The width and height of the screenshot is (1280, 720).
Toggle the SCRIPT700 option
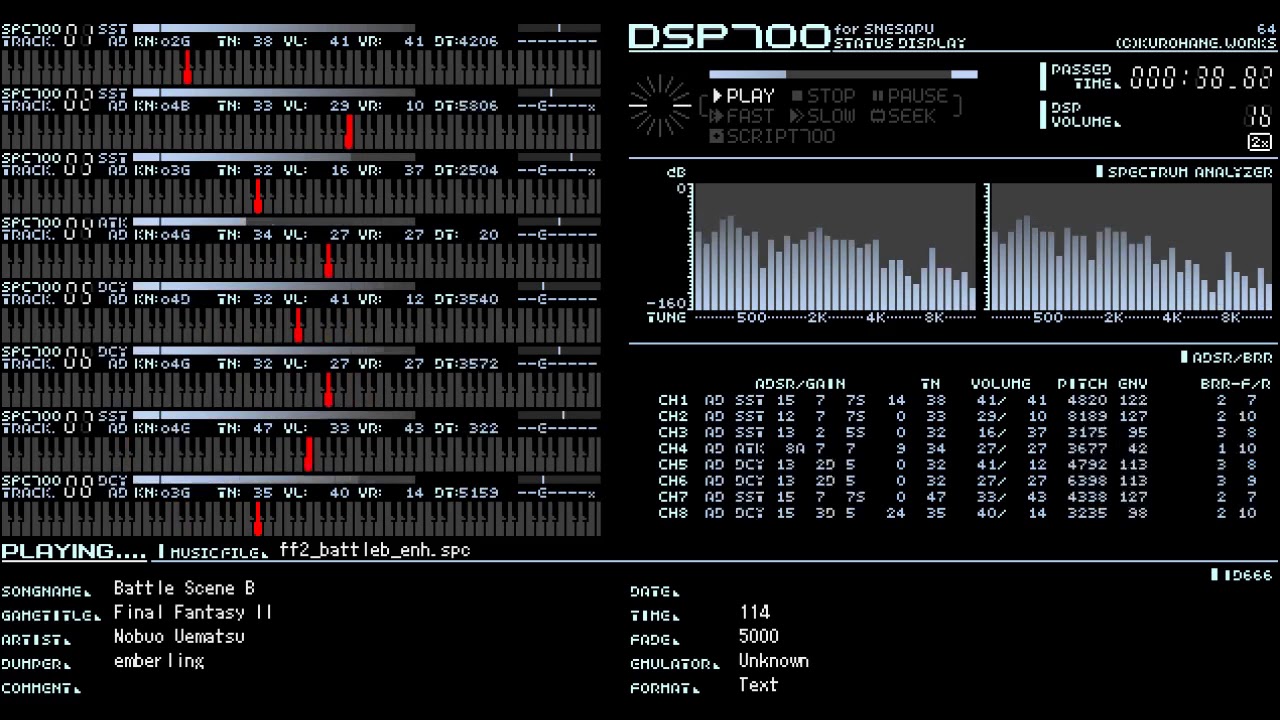tap(773, 136)
